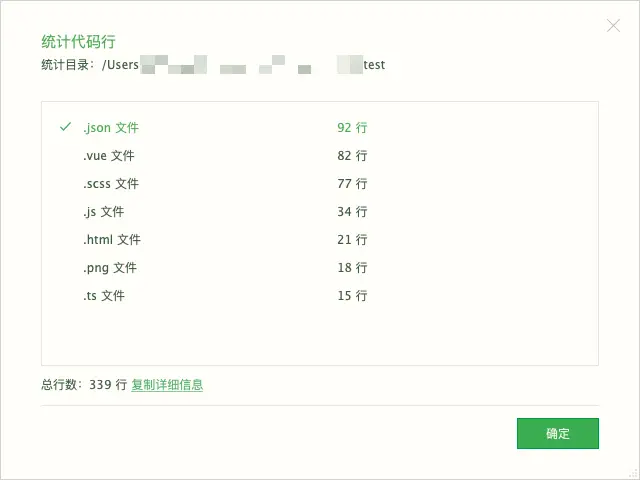Select the .js 文件 row
Image resolution: width=640 pixels, height=480 pixels.
[x=320, y=211]
